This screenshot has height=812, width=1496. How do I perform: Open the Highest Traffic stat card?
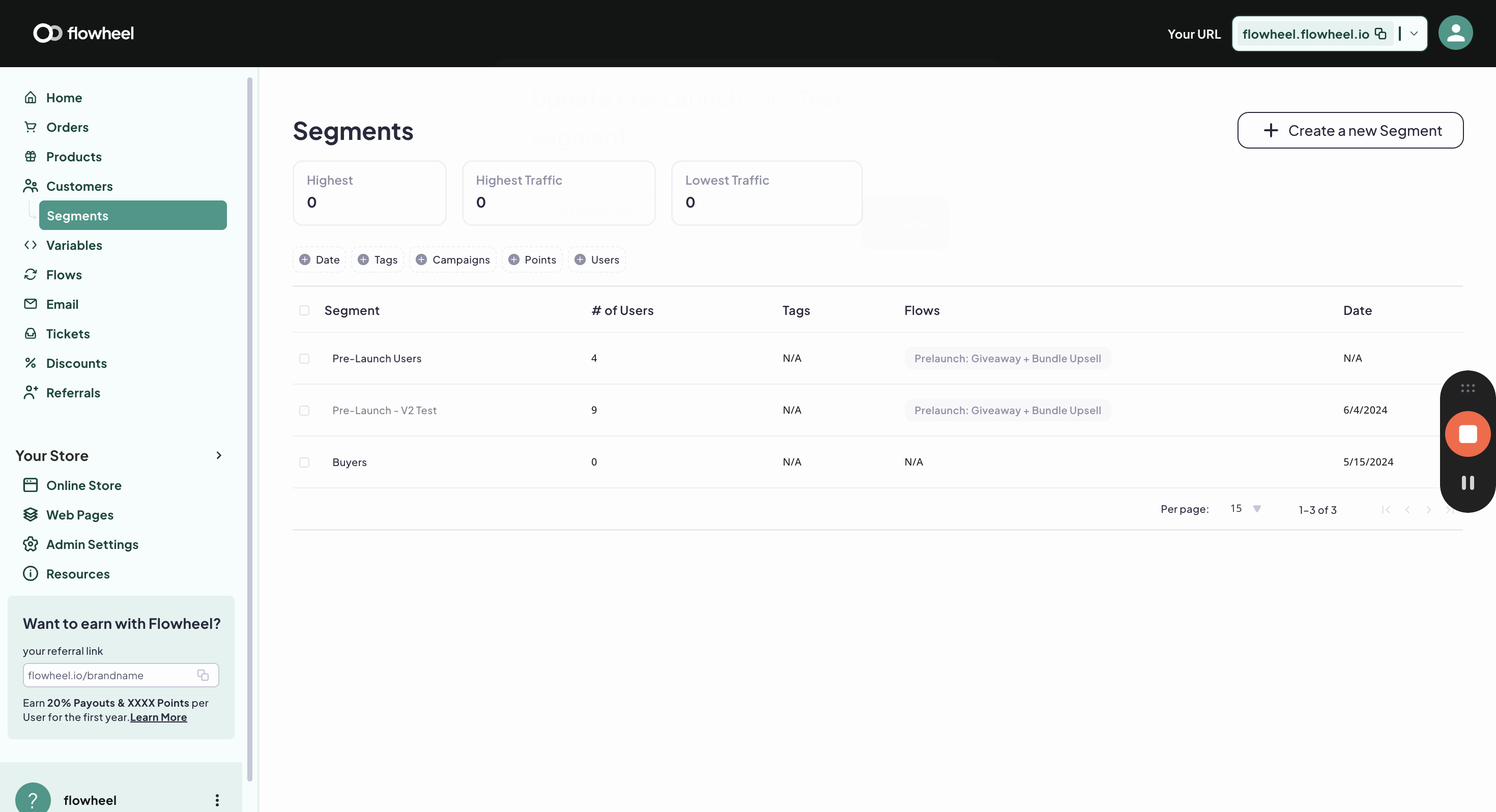pyautogui.click(x=559, y=193)
